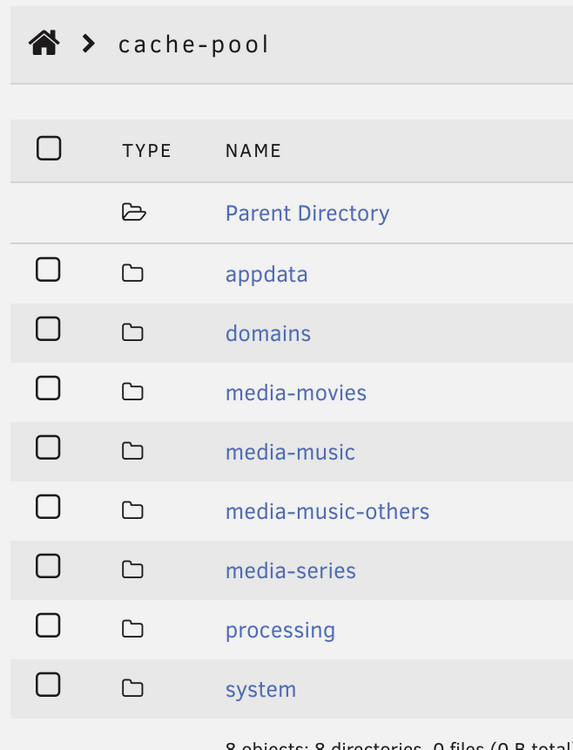The width and height of the screenshot is (573, 750).
Task: Click the system folder icon
Action: pyautogui.click(x=132, y=688)
